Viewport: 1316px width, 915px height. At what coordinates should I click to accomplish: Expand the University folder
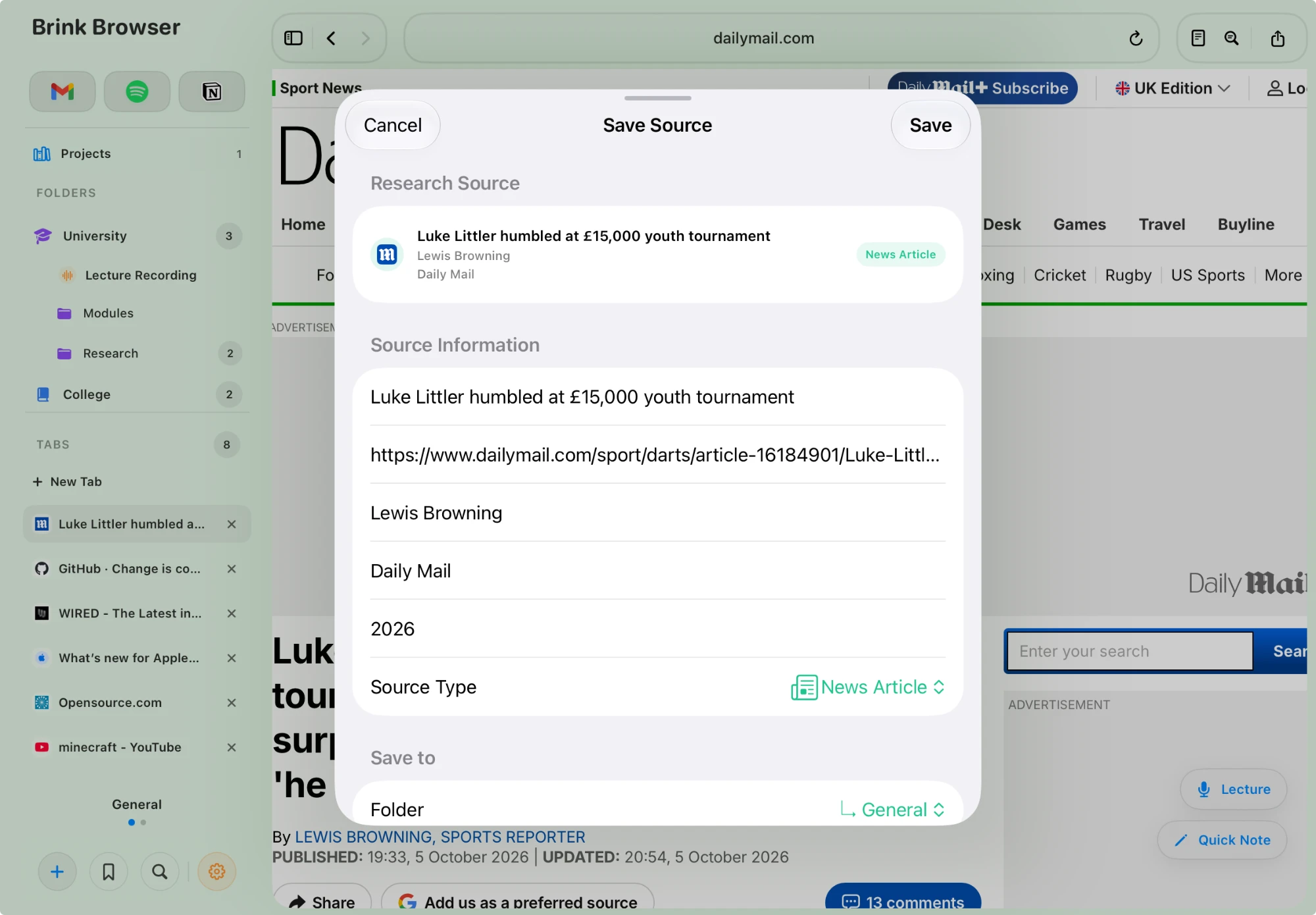coord(137,236)
